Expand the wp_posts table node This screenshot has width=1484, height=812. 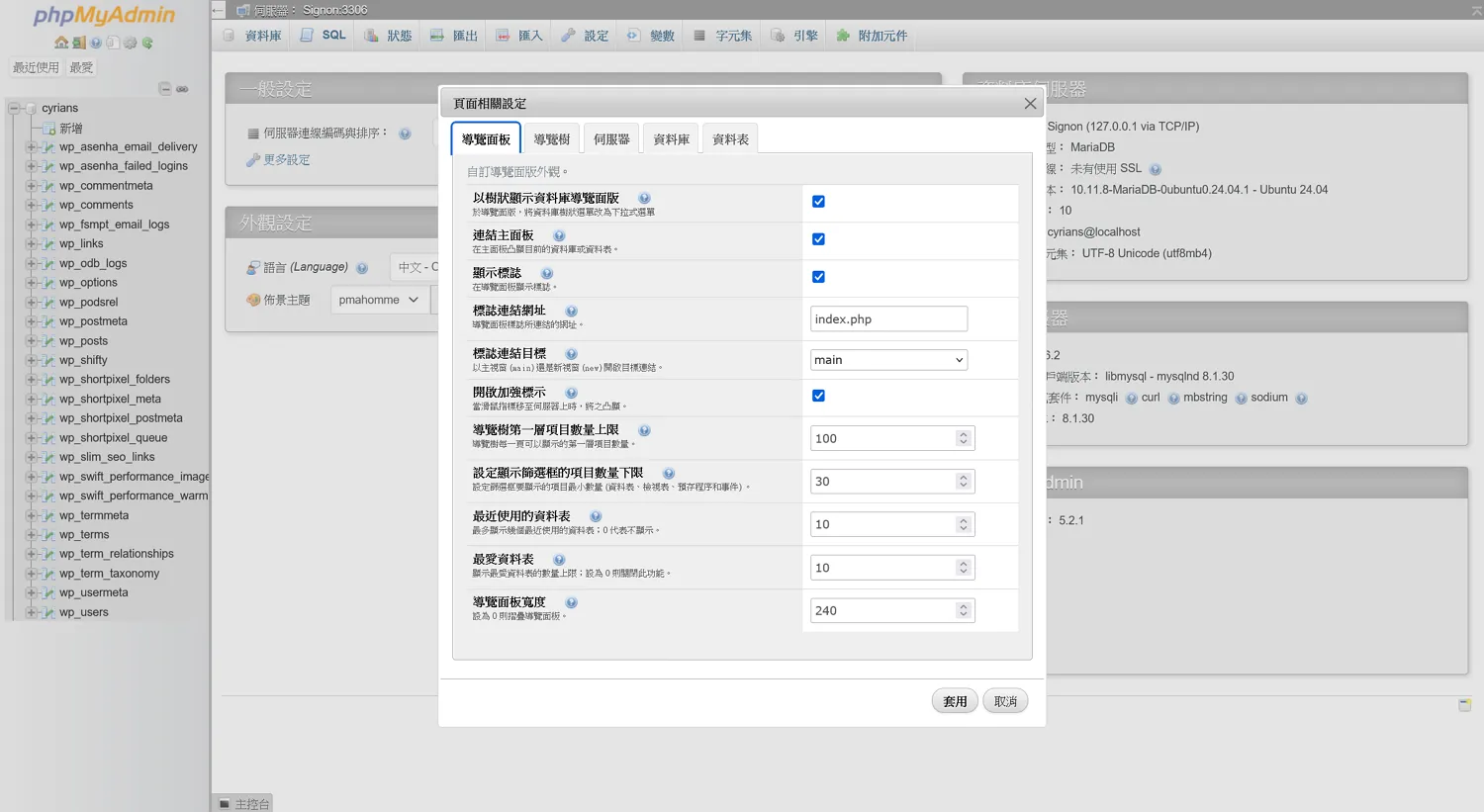pos(31,341)
